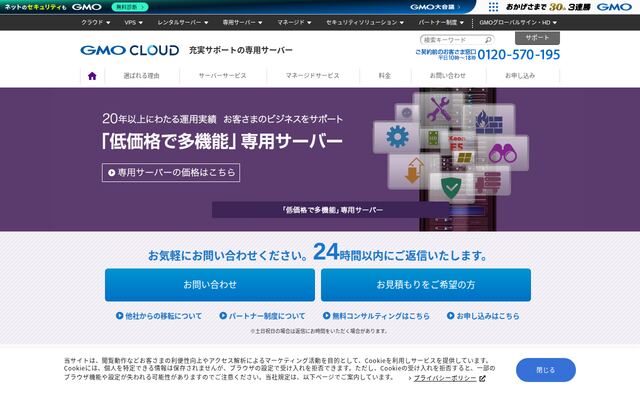Expand the セキュリティソリューション dropdown
The image size is (640, 400).
click(365, 22)
